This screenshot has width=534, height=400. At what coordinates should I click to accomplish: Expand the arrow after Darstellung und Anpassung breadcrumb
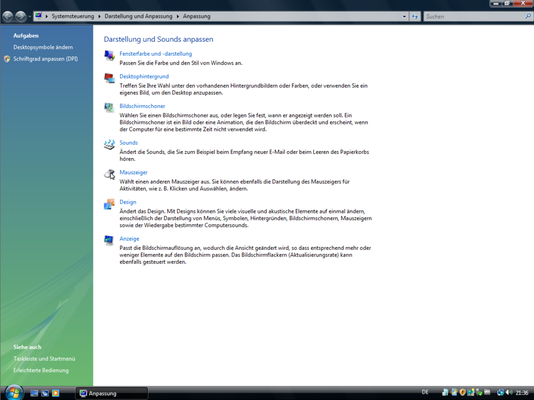point(178,16)
